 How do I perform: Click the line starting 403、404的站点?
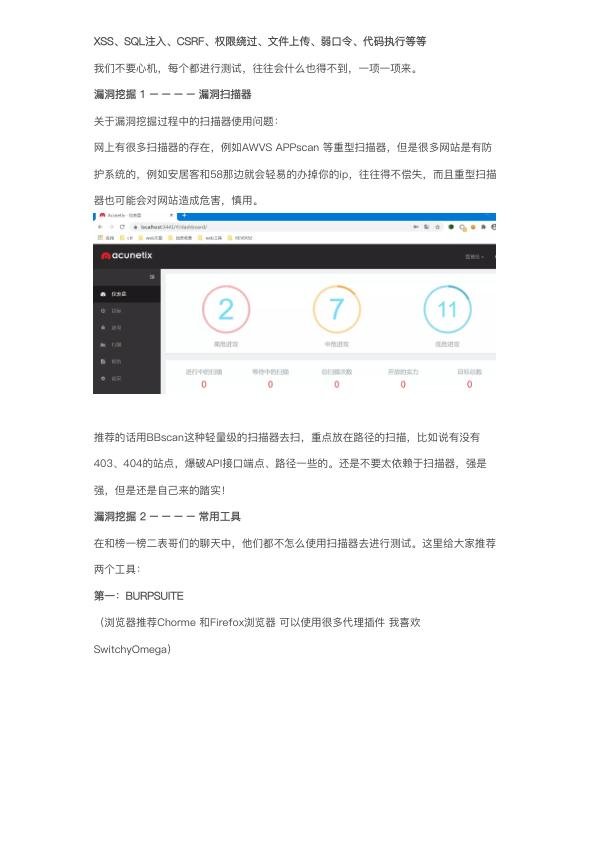(x=290, y=464)
